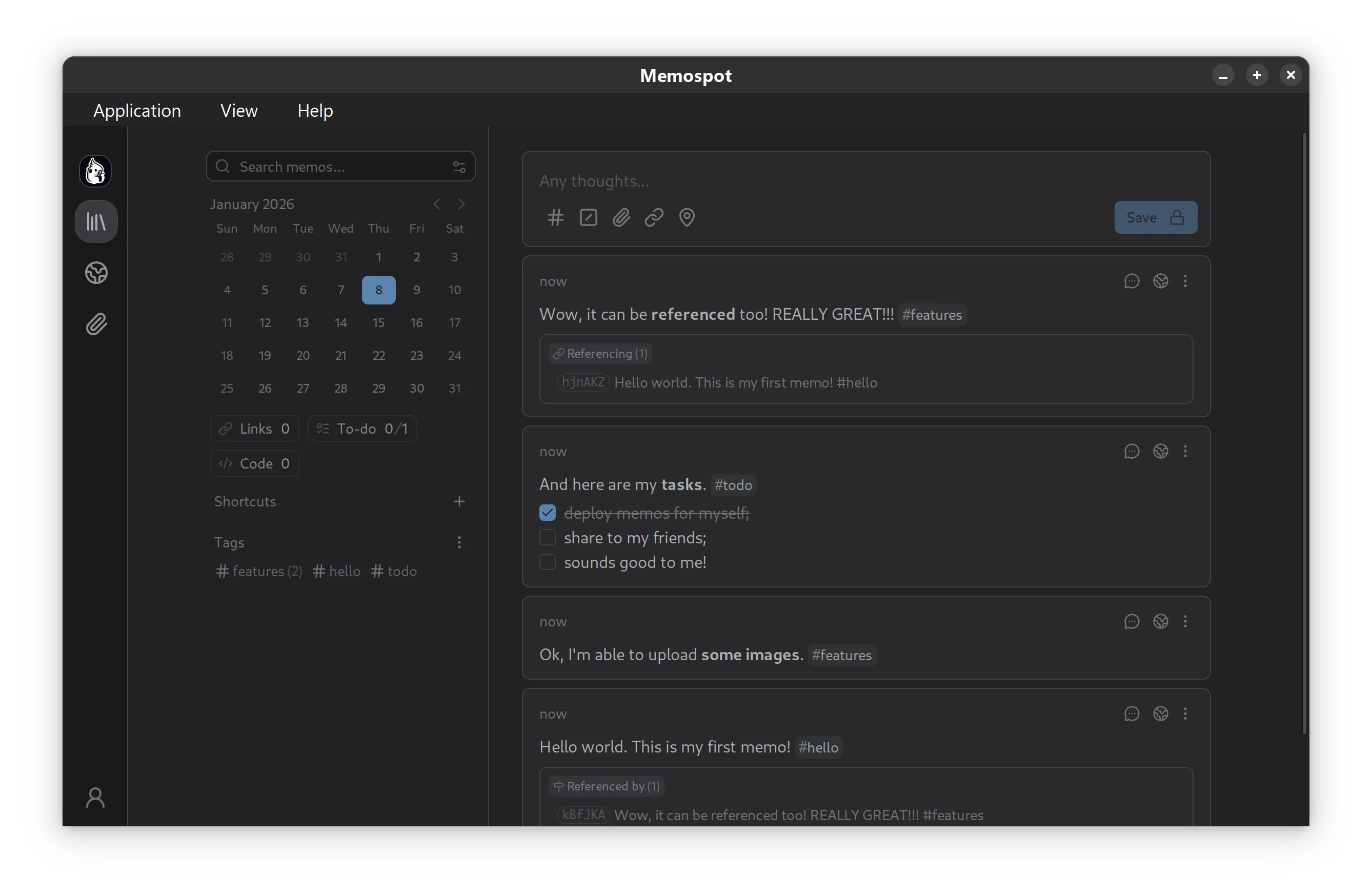The height and width of the screenshot is (895, 1372).
Task: Open the Application menu
Action: click(x=137, y=110)
